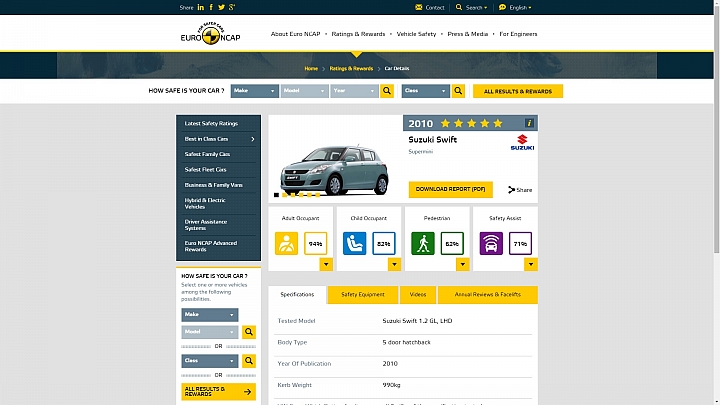Click Download Report (PDF) button
720x405 pixels.
pos(450,189)
